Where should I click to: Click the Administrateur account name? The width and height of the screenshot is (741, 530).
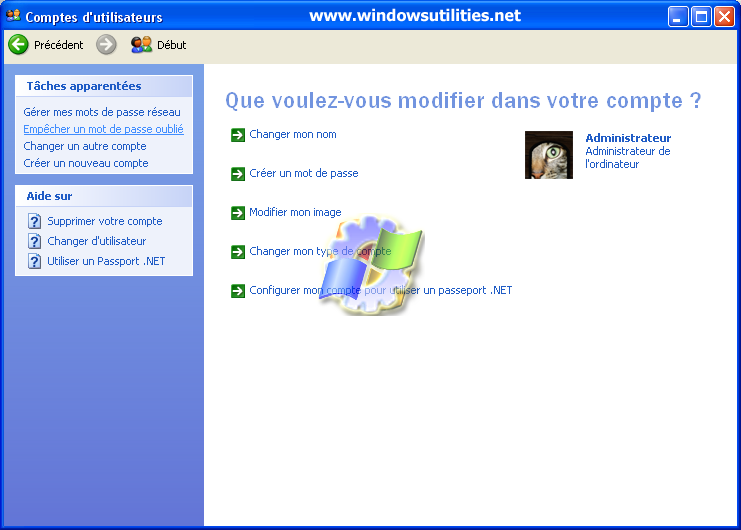pyautogui.click(x=628, y=138)
